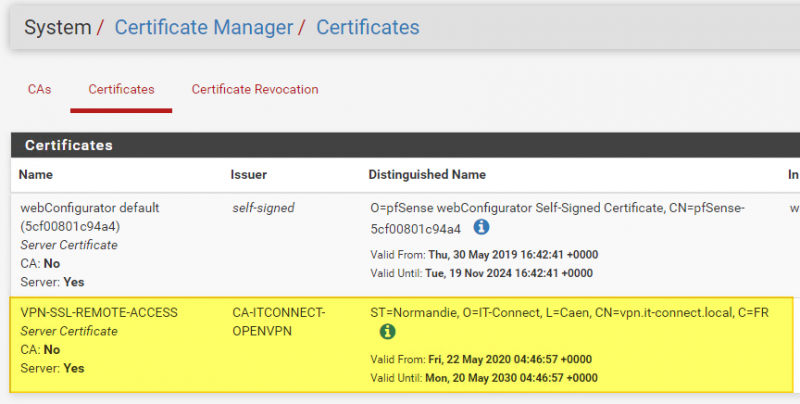
Task: Open the Certificate Revocation tab
Action: point(255,89)
